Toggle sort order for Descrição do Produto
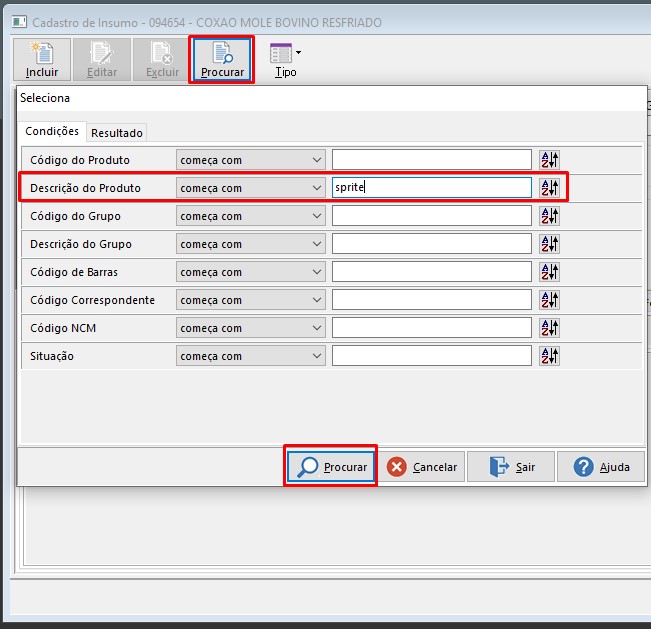This screenshot has height=629, width=651. [550, 188]
